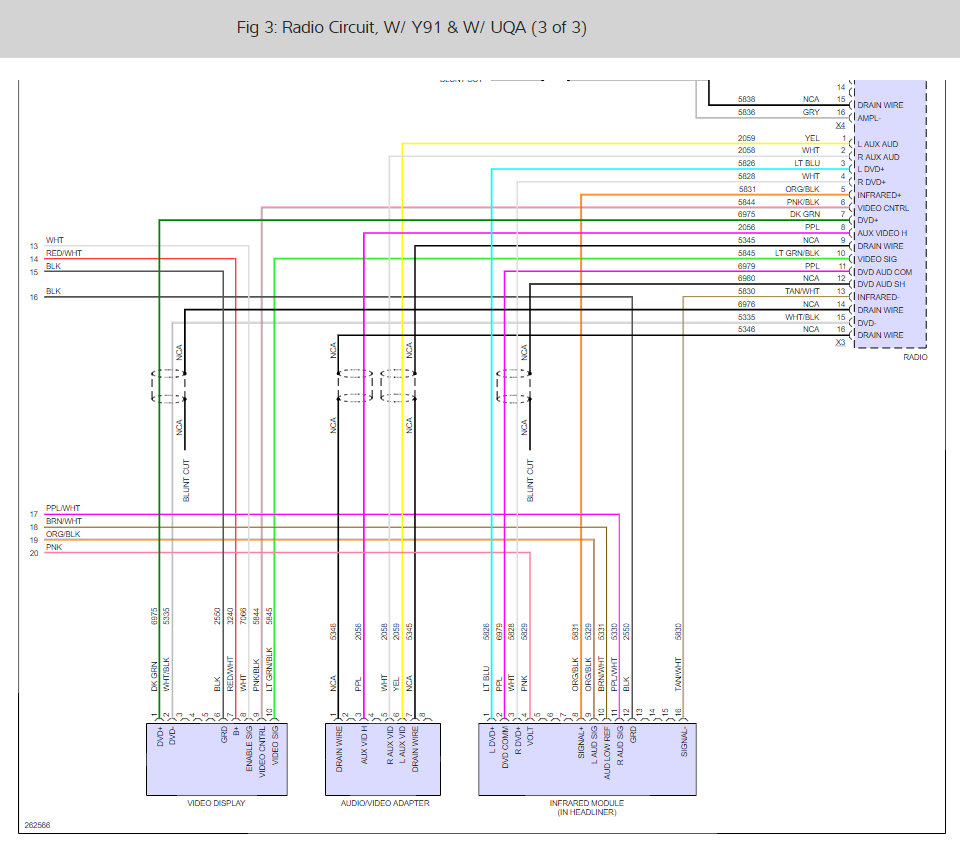Click the X4 connector label on radio

tap(840, 126)
